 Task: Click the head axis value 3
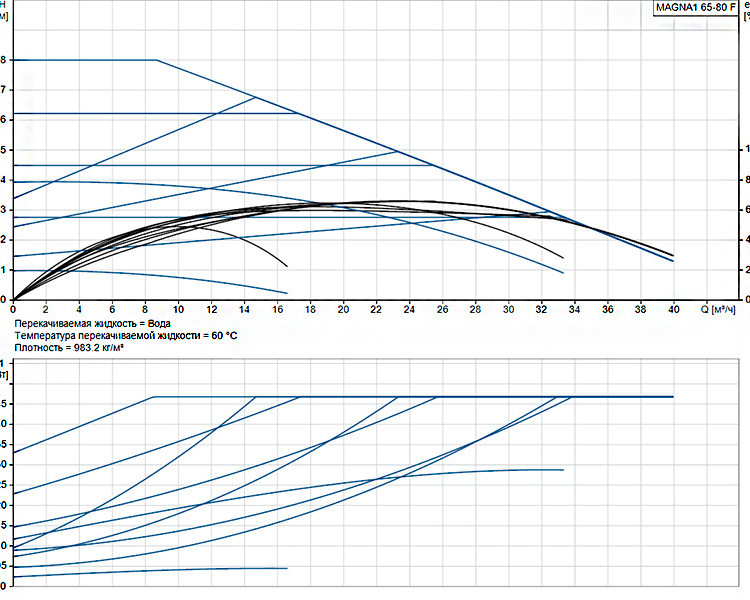[3, 210]
